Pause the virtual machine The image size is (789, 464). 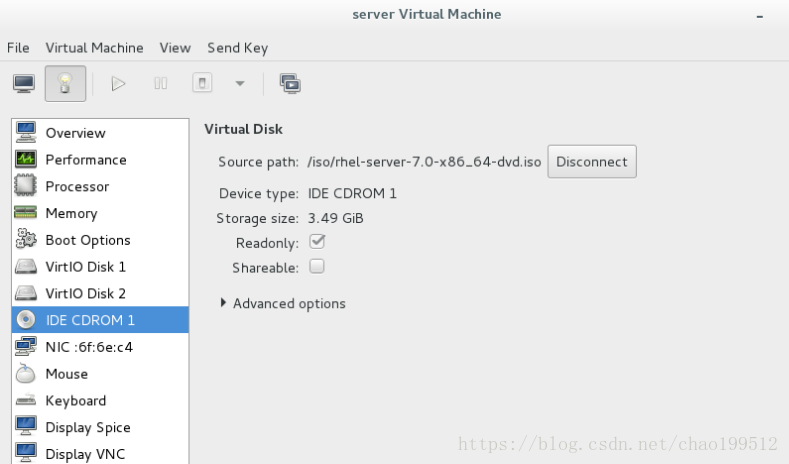[161, 84]
